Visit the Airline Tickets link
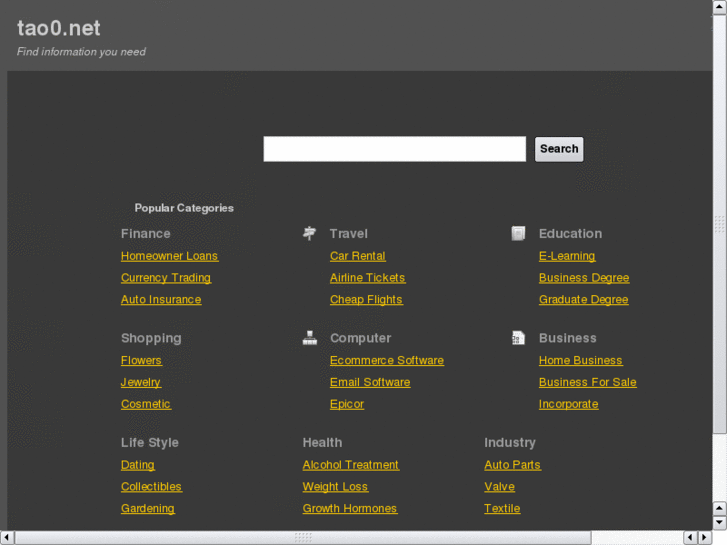This screenshot has height=545, width=727. [x=367, y=278]
